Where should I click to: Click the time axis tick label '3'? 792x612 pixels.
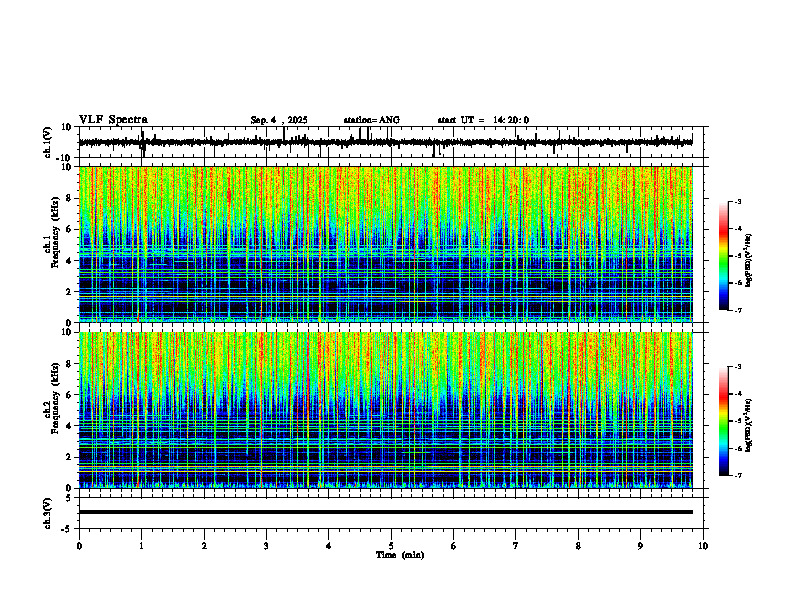pos(266,546)
